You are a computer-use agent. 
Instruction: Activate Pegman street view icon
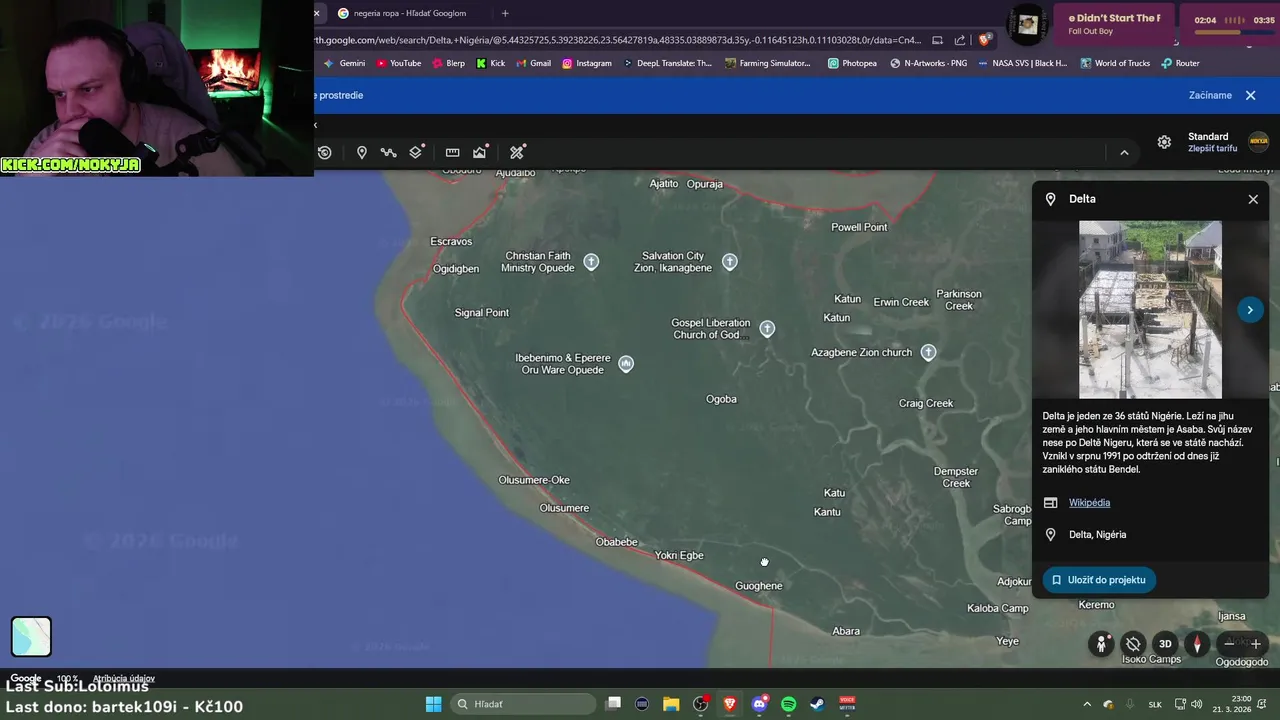pyautogui.click(x=1101, y=644)
